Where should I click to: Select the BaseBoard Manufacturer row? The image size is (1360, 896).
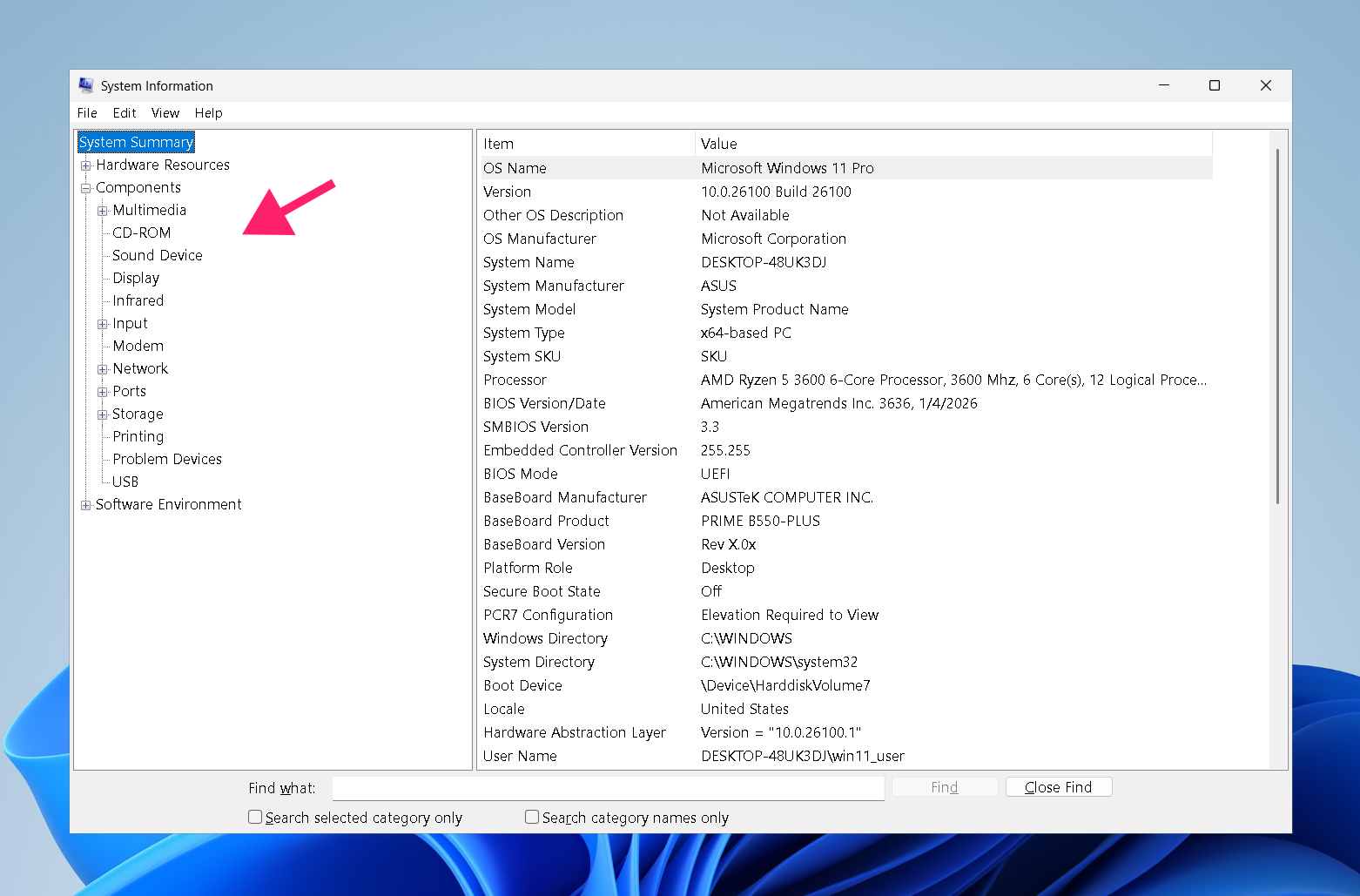tap(846, 497)
